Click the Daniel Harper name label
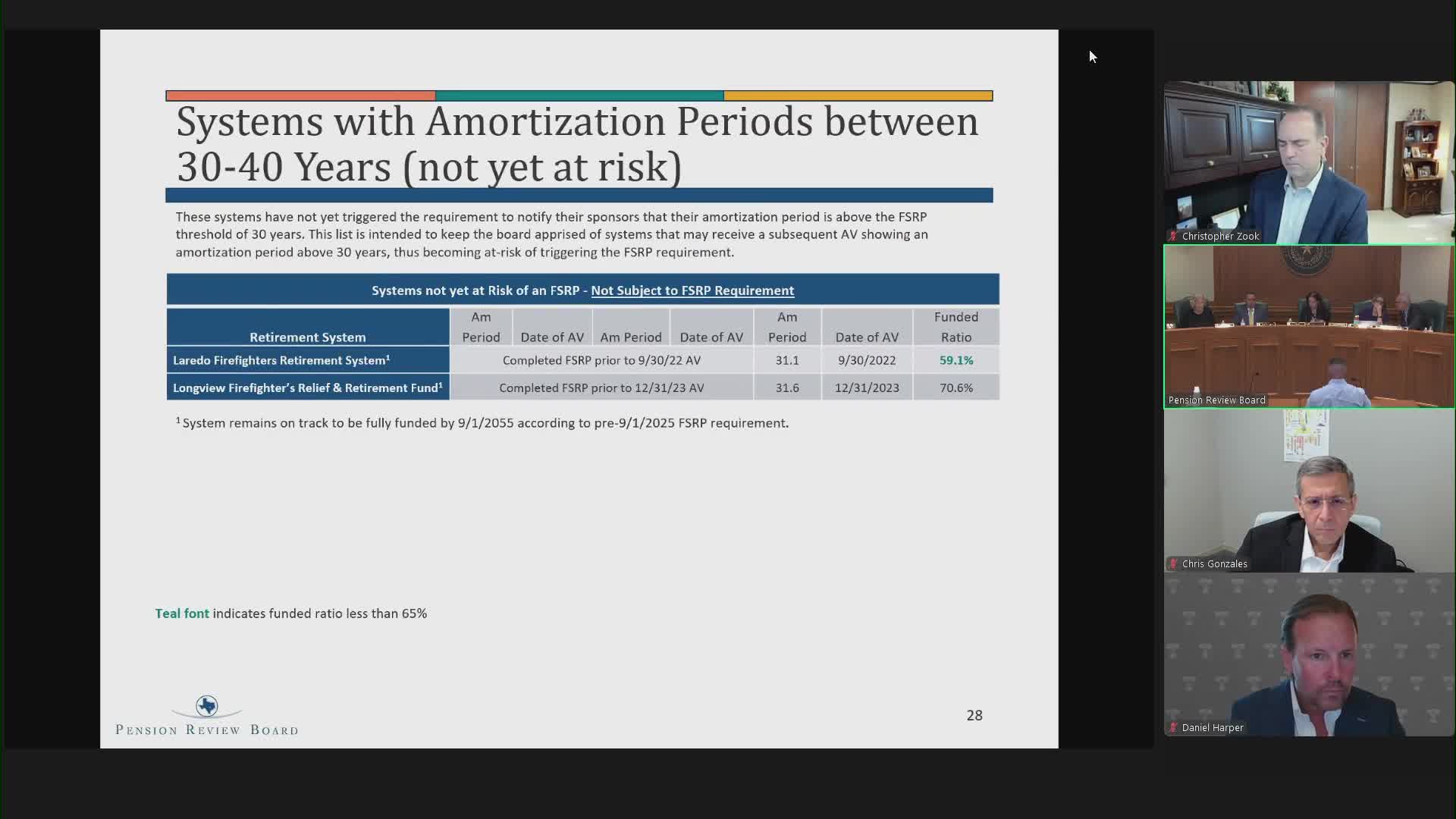Viewport: 1456px width, 819px height. coord(1212,728)
